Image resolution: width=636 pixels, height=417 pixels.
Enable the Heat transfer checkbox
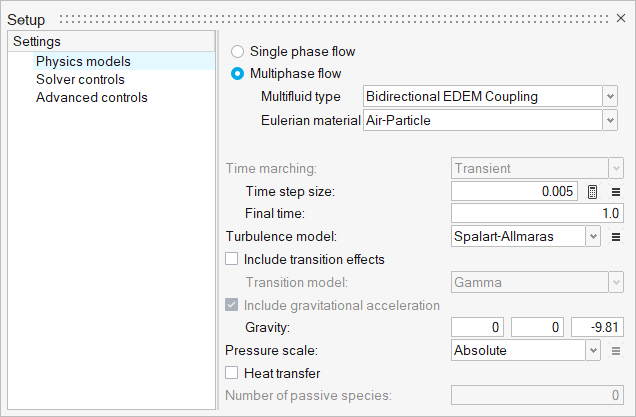(233, 373)
